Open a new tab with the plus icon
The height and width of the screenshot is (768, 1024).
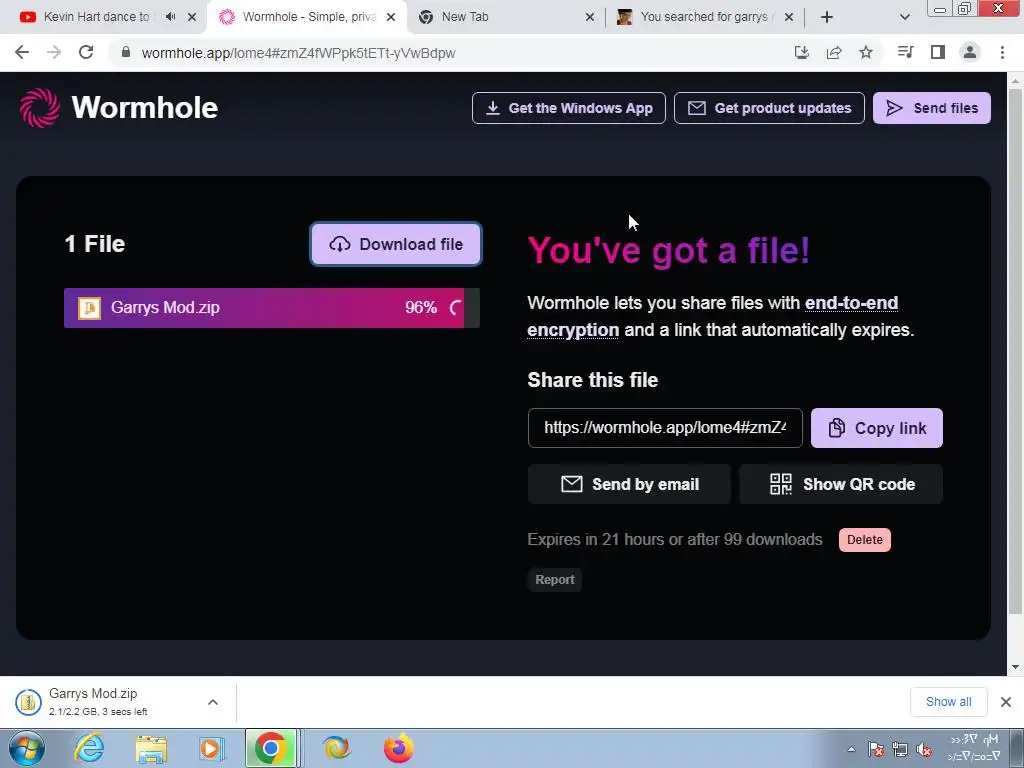tap(827, 17)
